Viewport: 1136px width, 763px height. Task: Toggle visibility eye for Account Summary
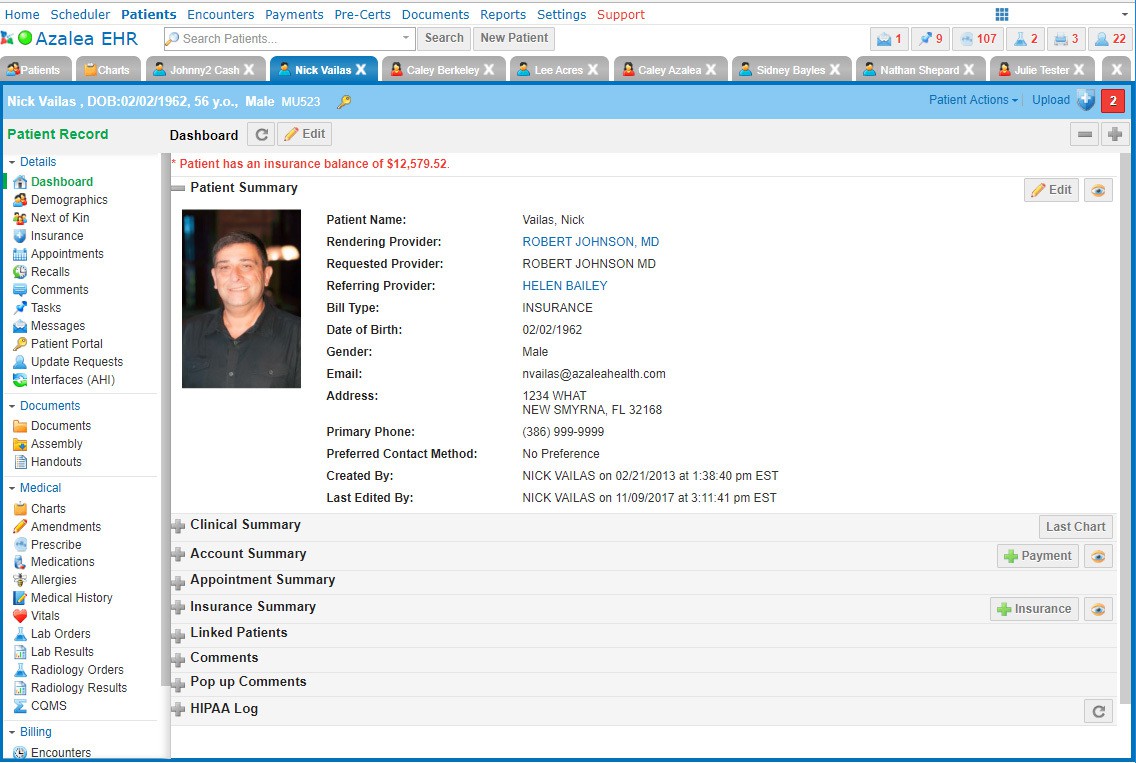[1098, 556]
